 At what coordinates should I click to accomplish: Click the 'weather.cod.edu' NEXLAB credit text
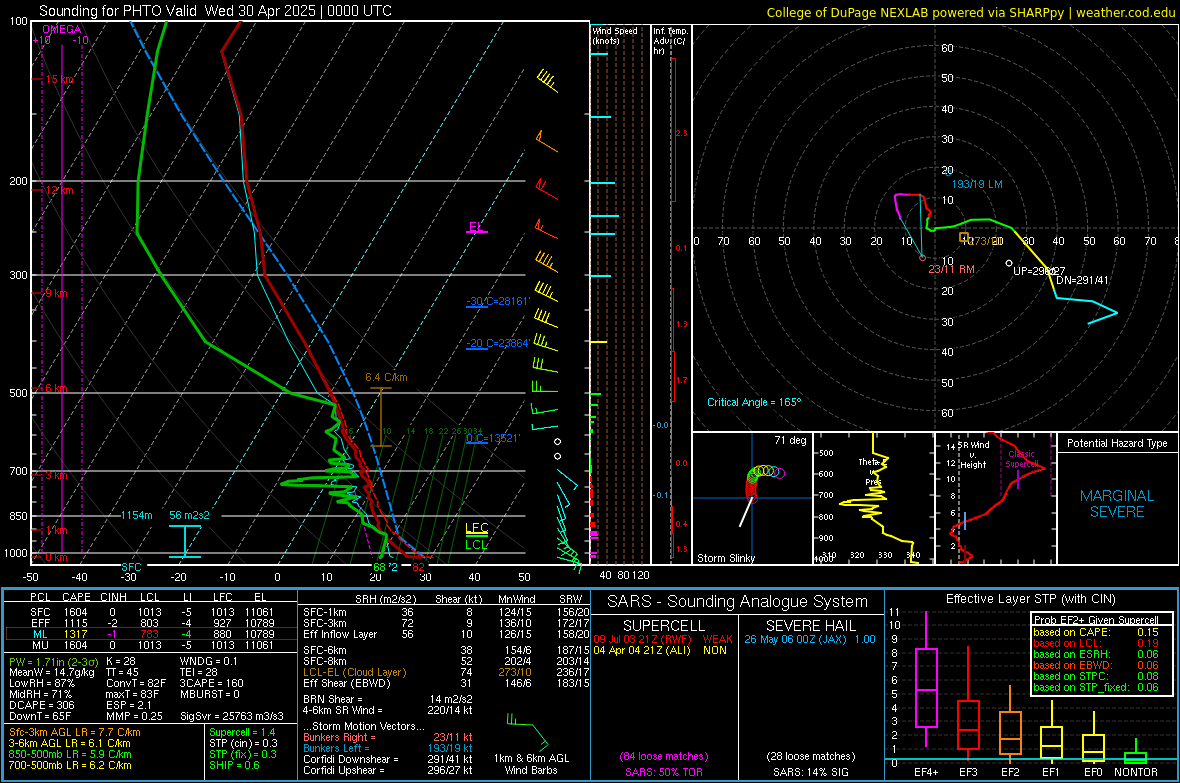1125,12
